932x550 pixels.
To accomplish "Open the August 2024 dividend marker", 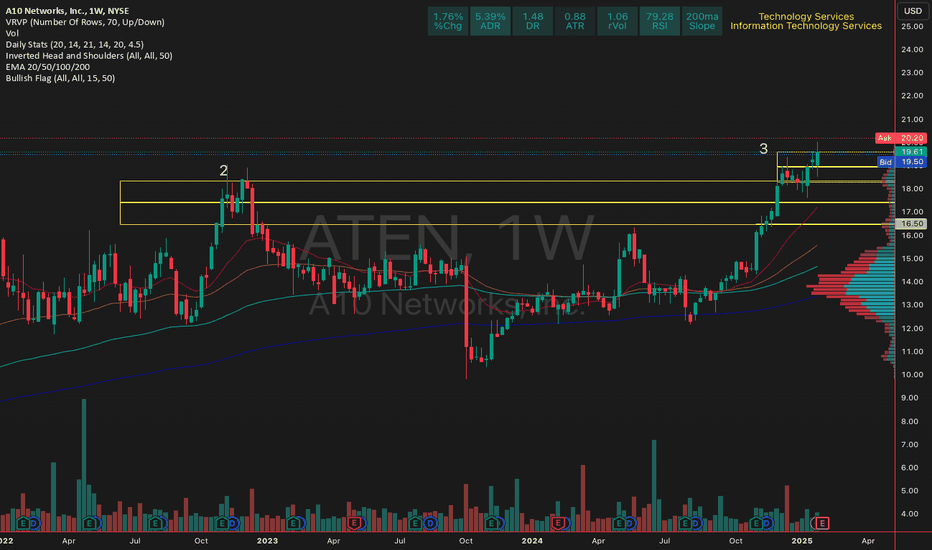I will click(x=696, y=523).
